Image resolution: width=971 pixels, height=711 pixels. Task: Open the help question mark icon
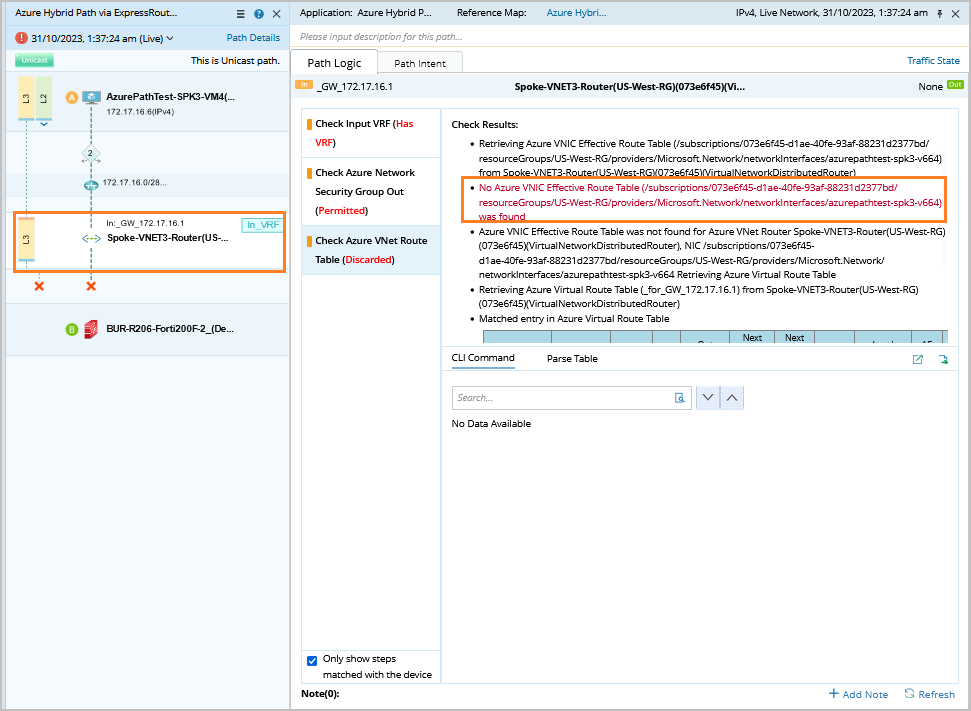pos(259,14)
